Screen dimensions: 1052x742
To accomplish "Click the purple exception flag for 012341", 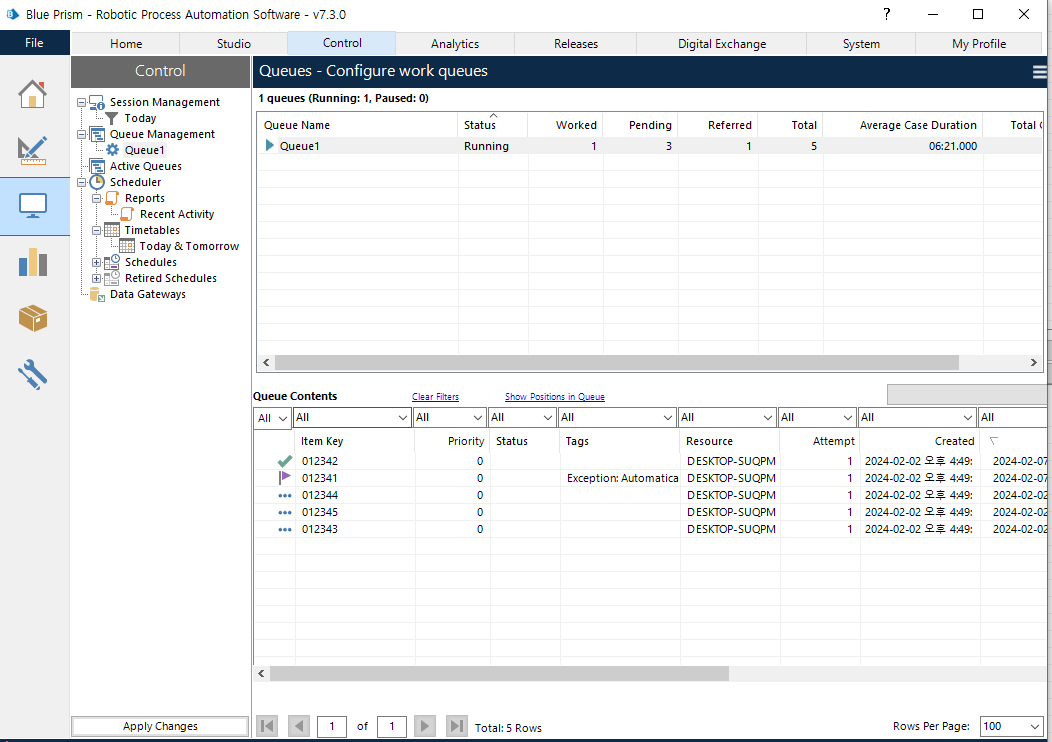I will pos(284,478).
